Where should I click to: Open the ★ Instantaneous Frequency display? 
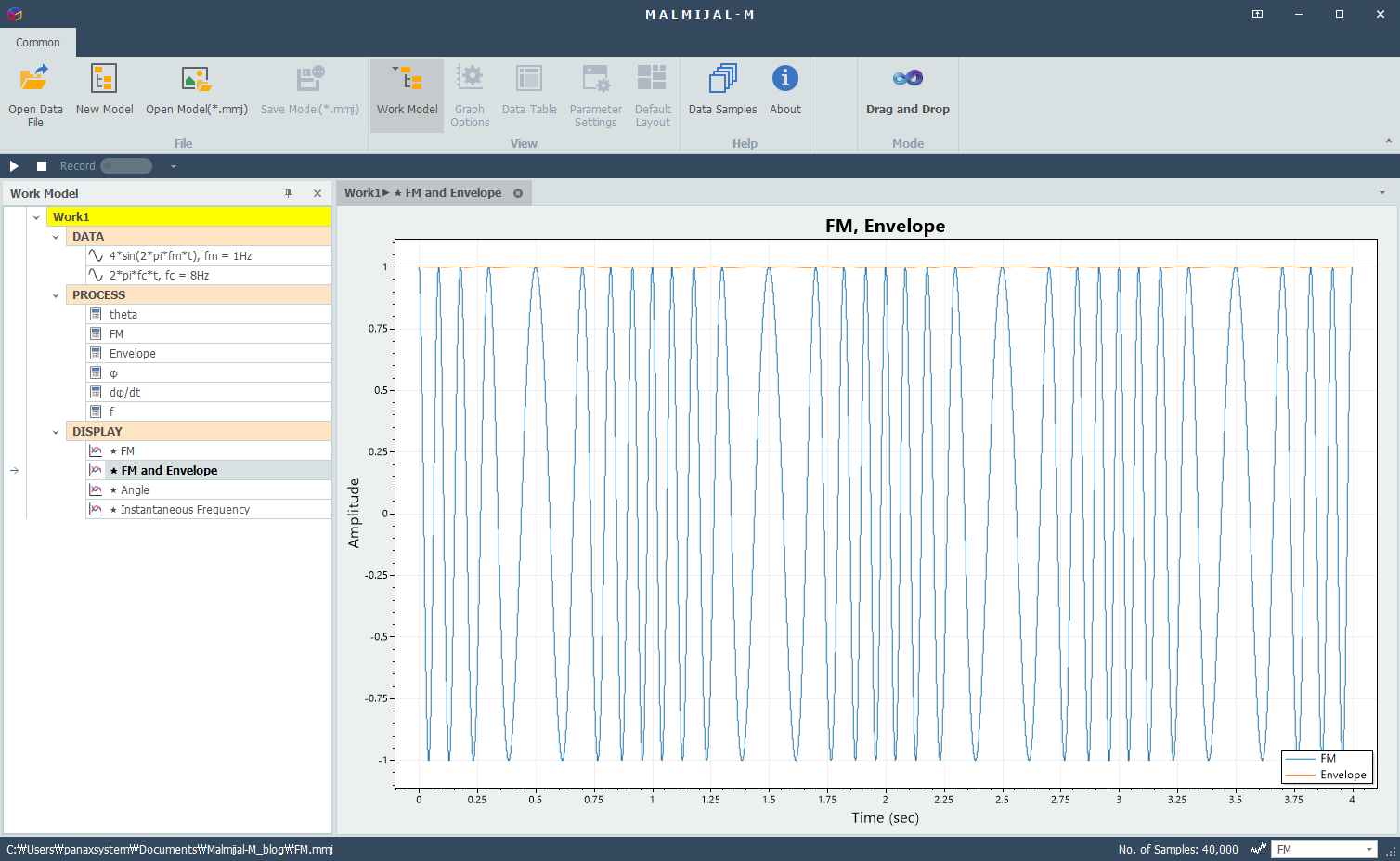coord(208,509)
